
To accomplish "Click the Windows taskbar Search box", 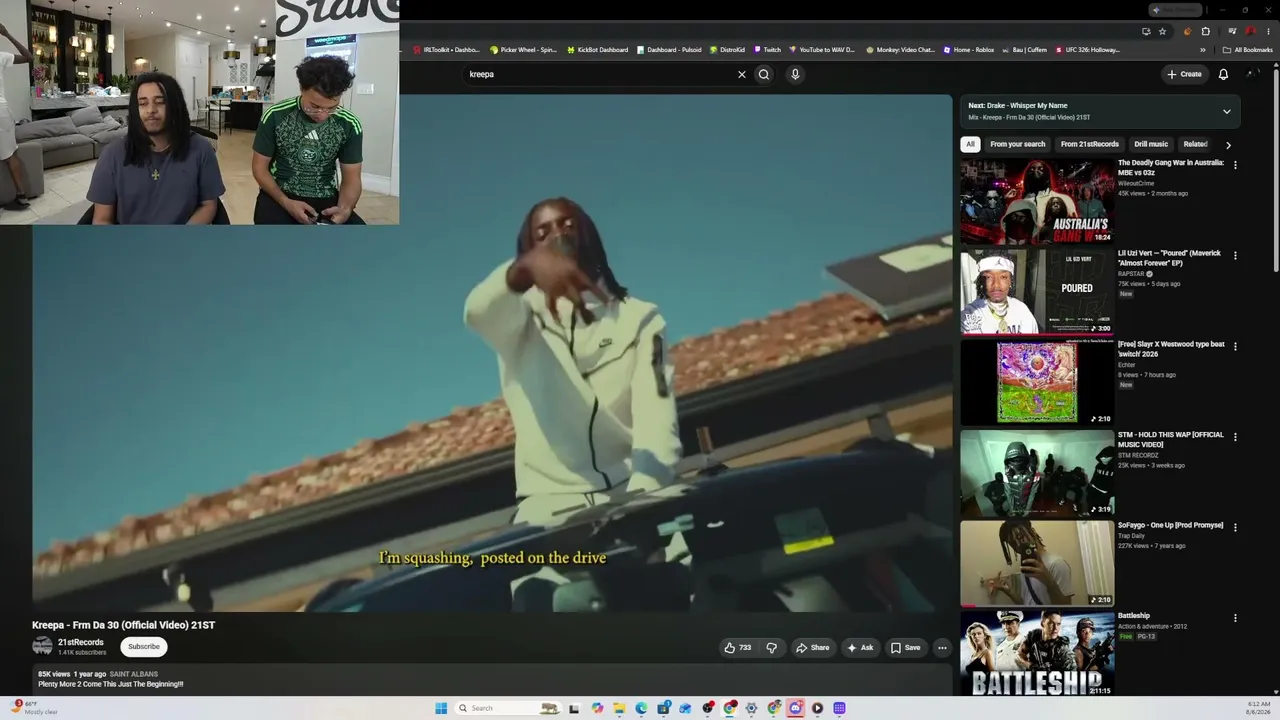I will (x=508, y=708).
